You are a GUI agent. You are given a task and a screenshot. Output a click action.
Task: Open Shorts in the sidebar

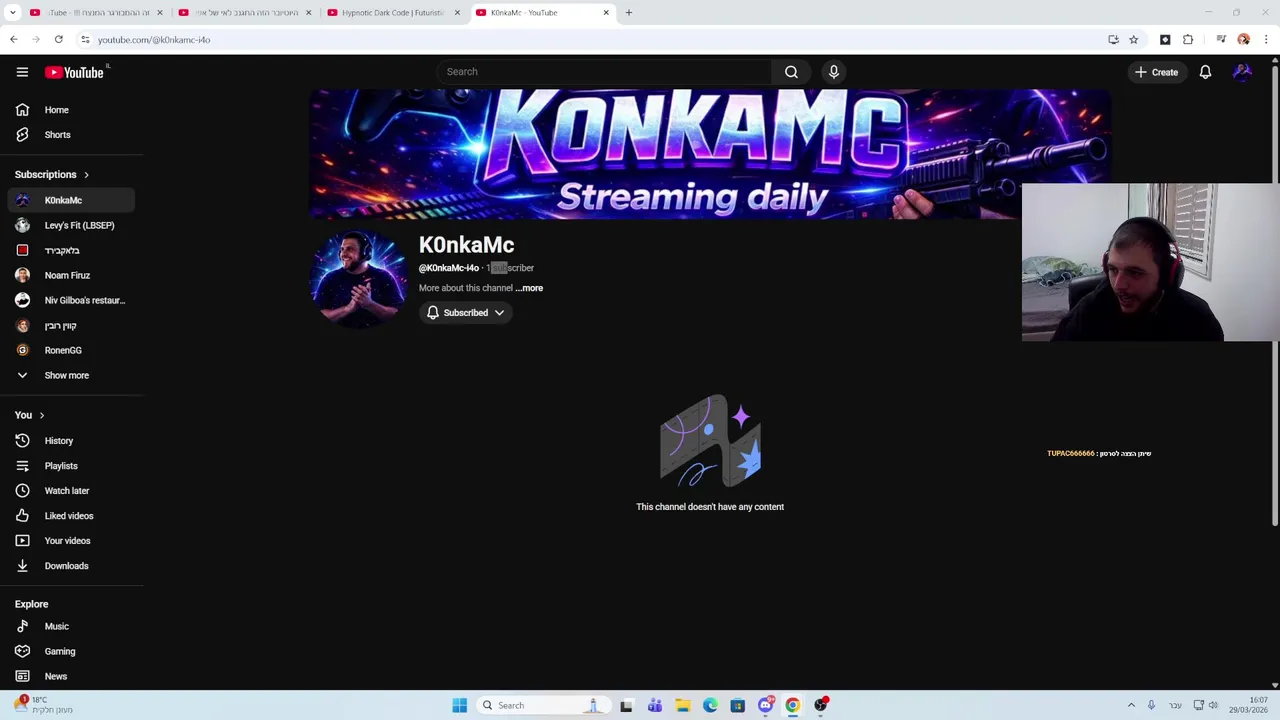click(71, 135)
